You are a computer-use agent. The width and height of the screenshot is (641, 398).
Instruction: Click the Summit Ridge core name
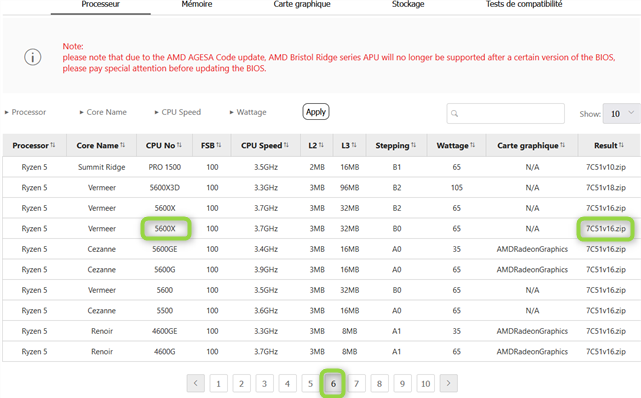[x=102, y=167]
